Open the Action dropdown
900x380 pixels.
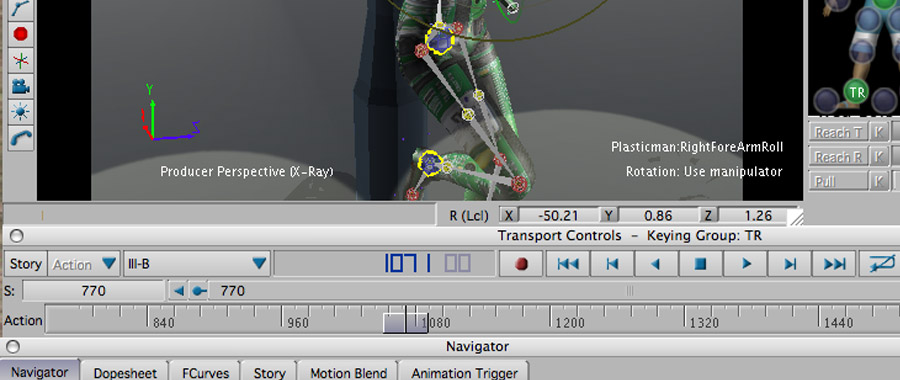point(84,264)
